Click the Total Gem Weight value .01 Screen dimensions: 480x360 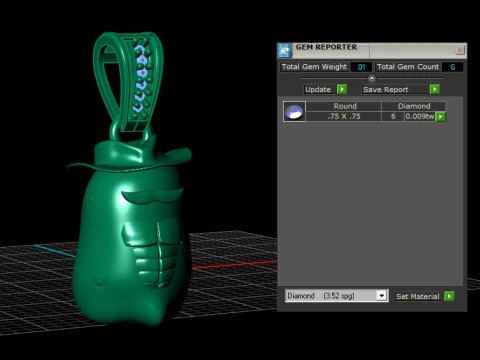pos(361,67)
